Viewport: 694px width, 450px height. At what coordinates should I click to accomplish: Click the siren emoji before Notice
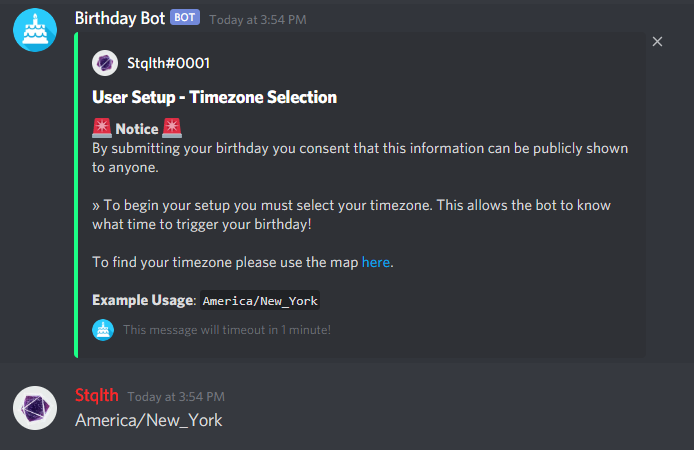tap(102, 128)
